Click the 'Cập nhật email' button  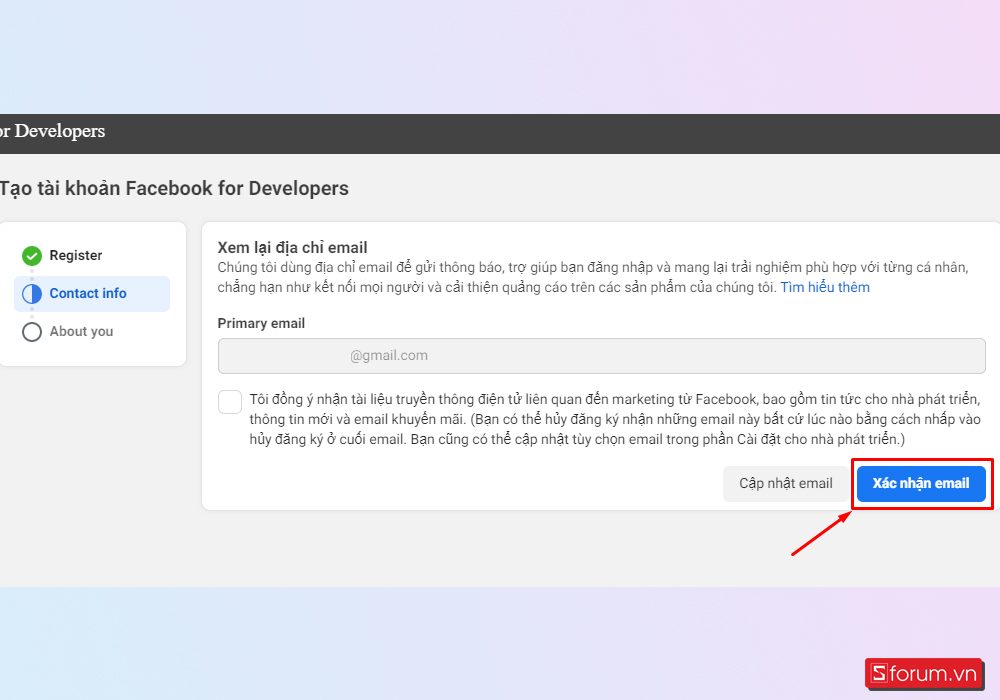pyautogui.click(x=786, y=483)
